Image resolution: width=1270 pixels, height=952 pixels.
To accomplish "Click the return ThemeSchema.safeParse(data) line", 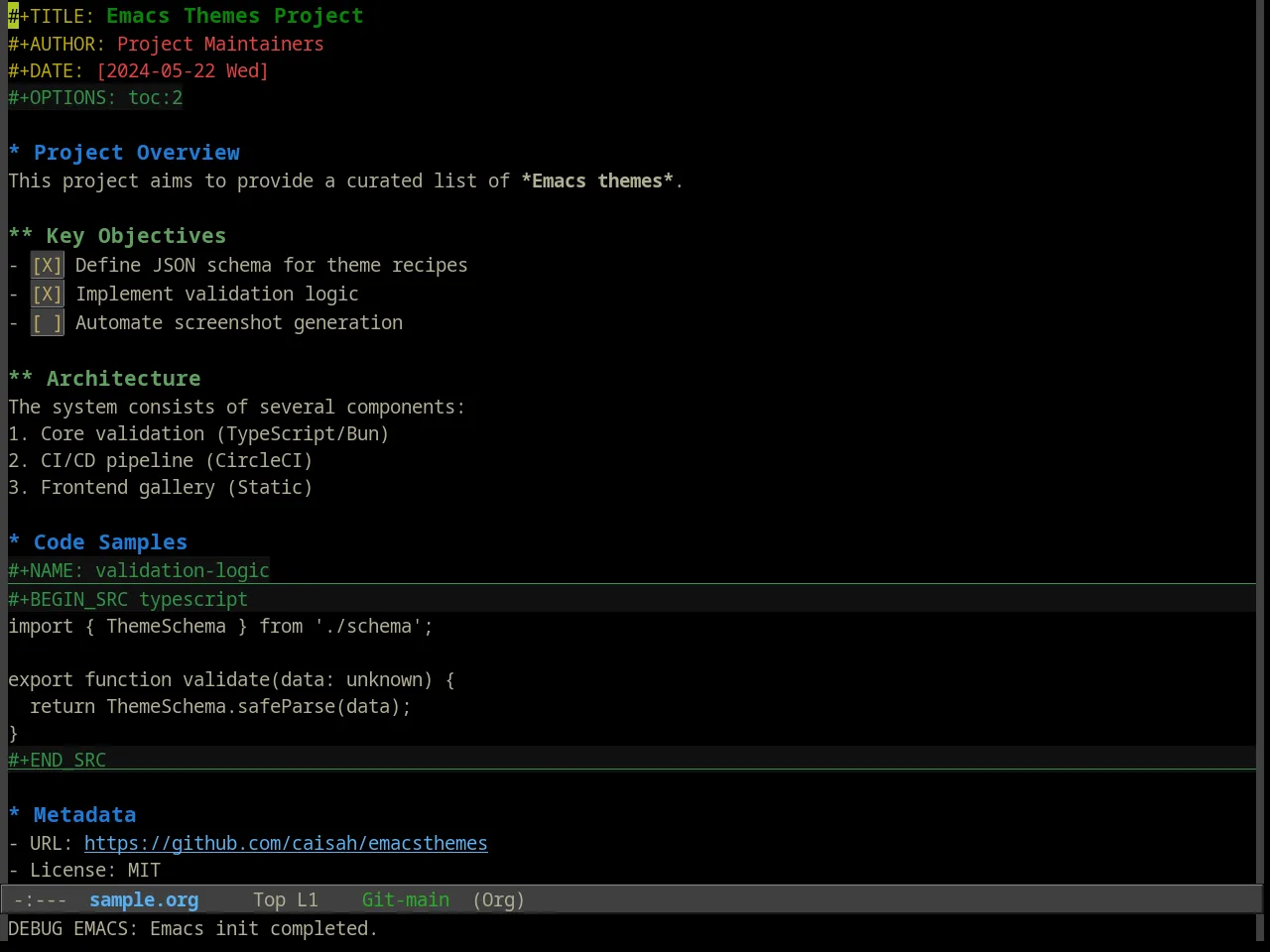I will click(220, 707).
